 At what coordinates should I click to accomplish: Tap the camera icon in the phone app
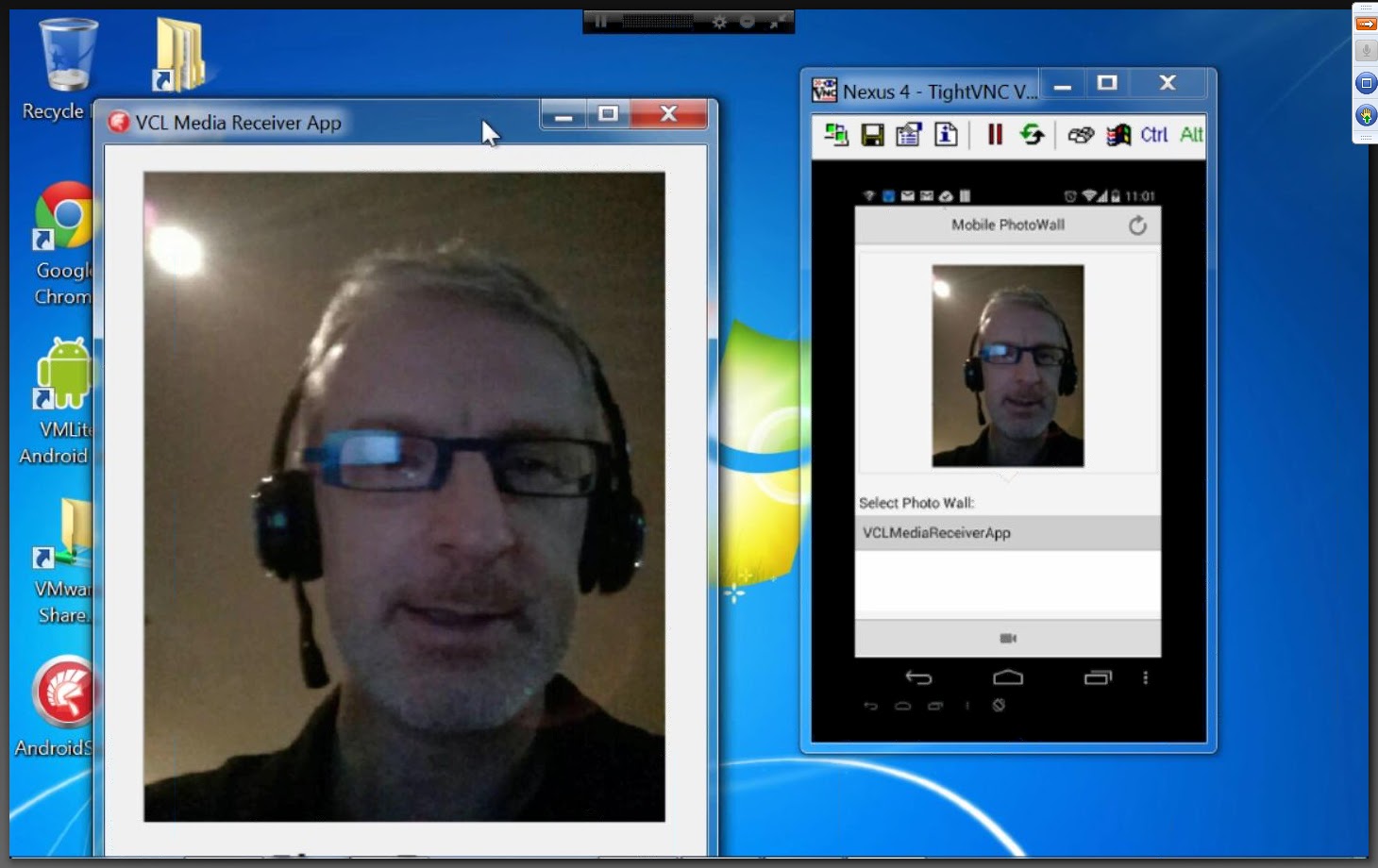click(x=1008, y=639)
